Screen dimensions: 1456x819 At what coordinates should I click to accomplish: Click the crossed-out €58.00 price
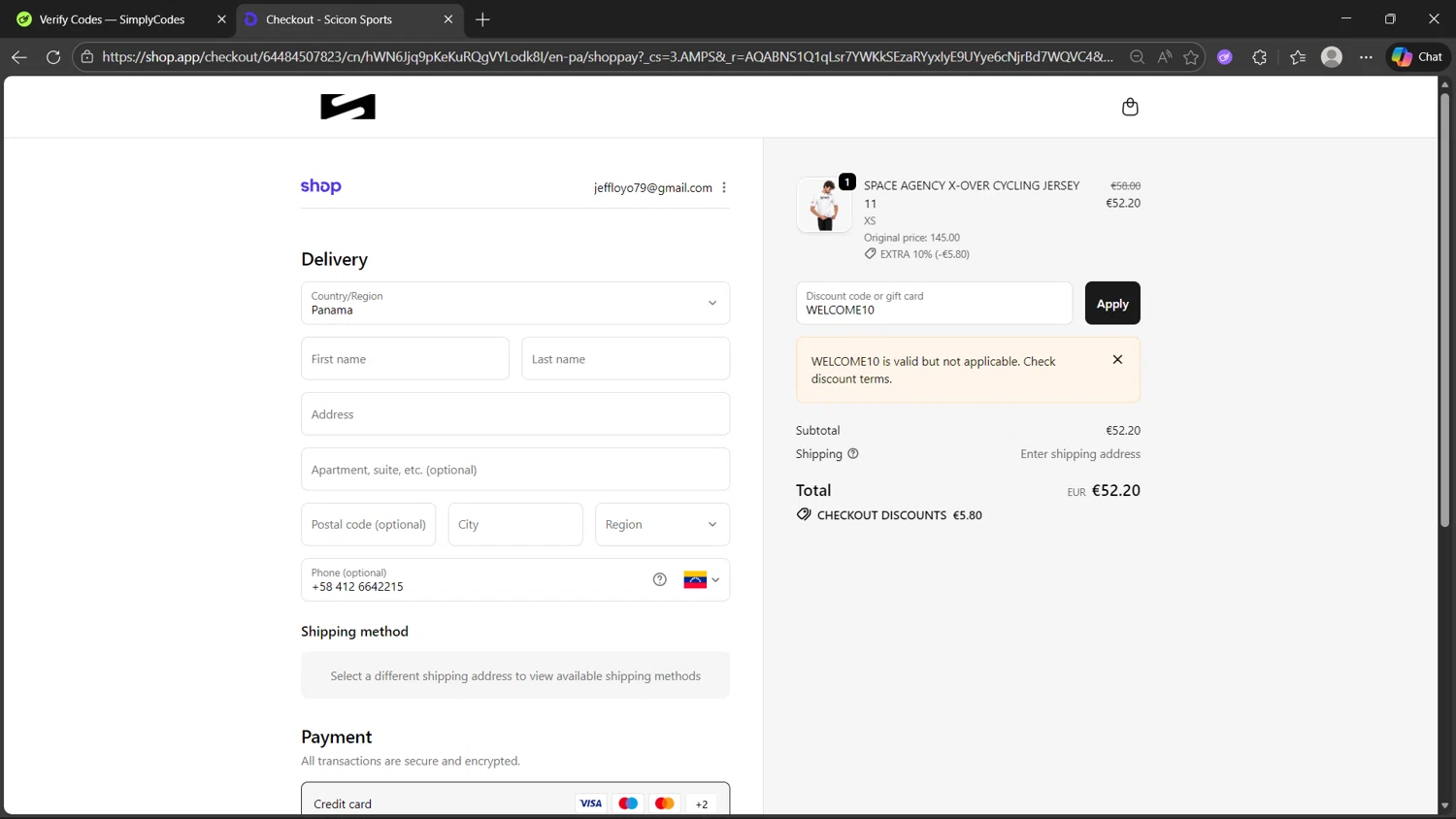tap(1125, 185)
